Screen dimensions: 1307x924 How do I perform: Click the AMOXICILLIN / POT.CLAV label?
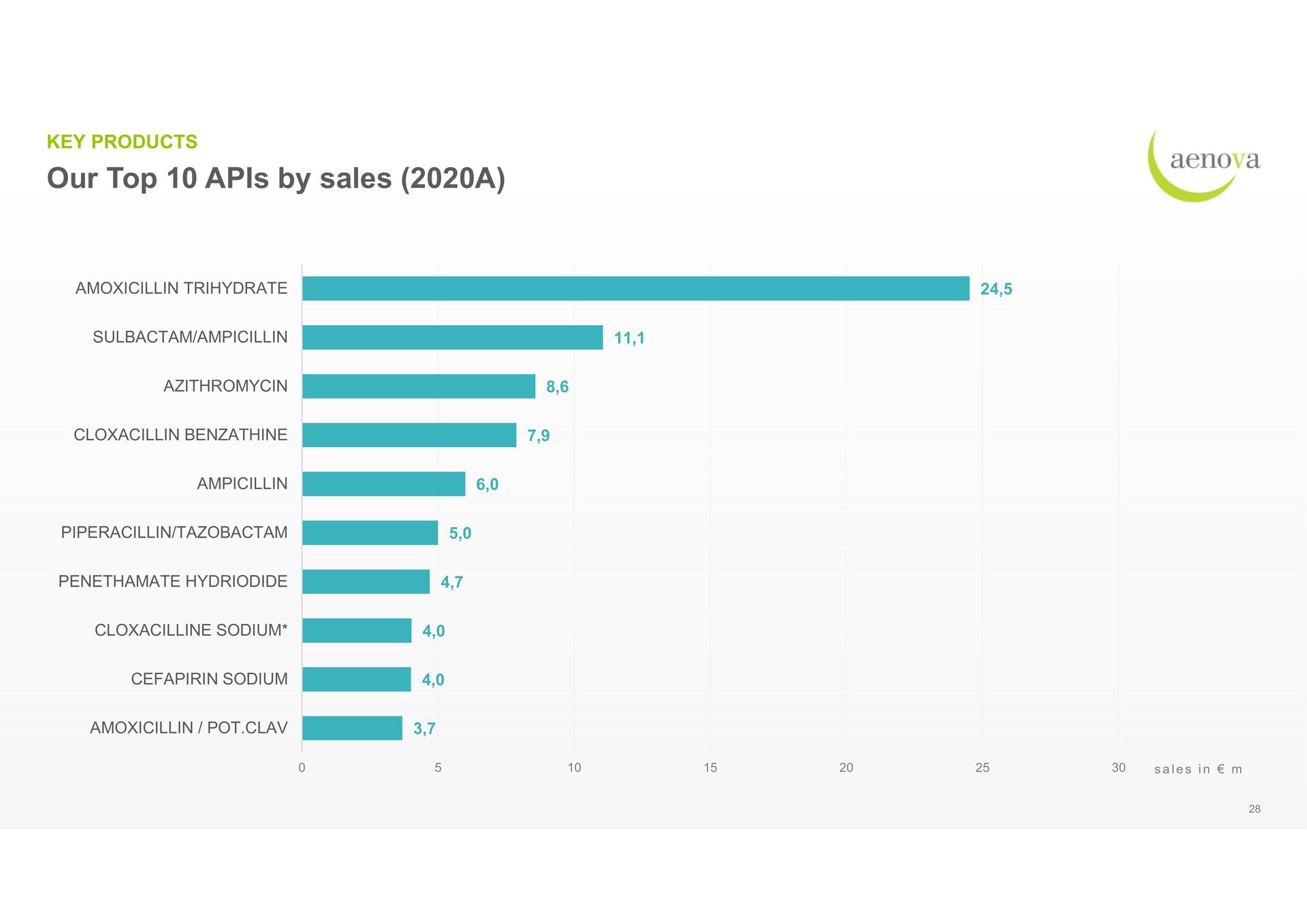tap(189, 728)
